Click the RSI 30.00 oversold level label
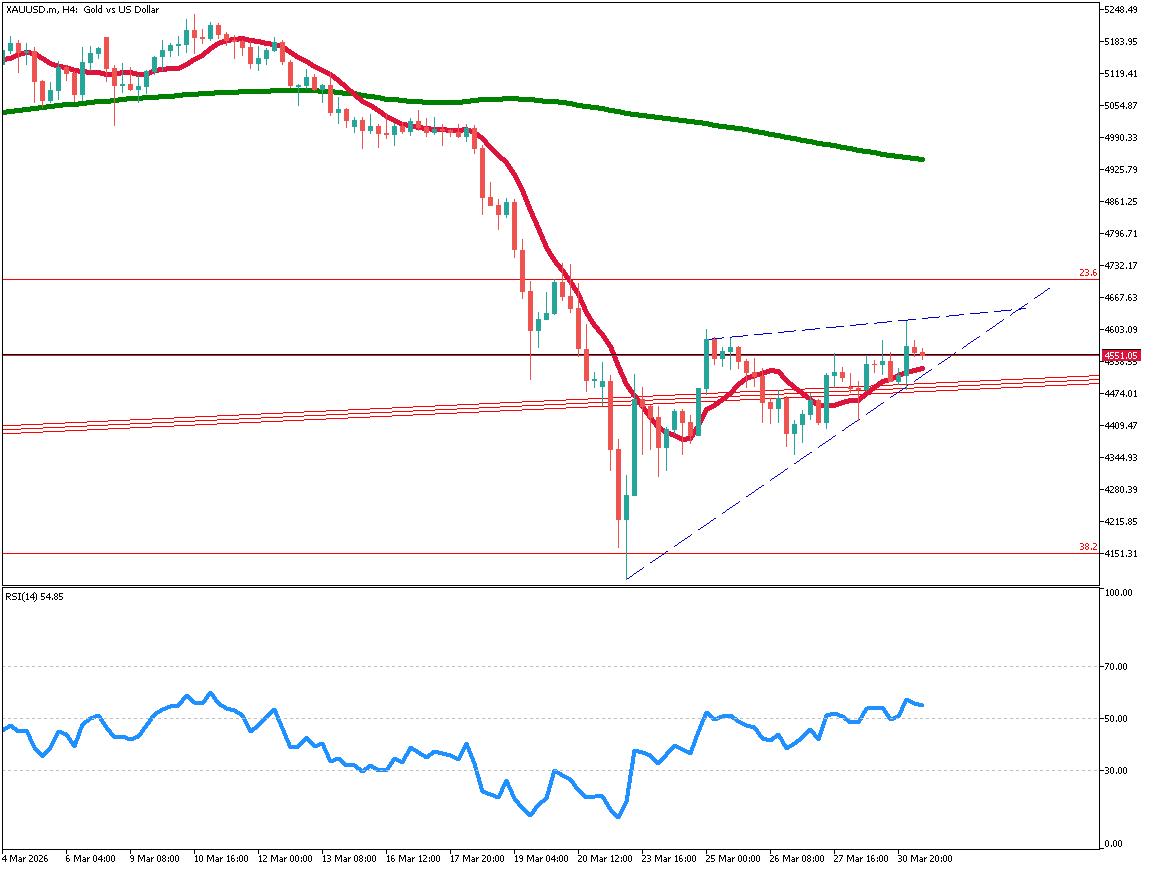The width and height of the screenshot is (1152, 870). click(1116, 771)
